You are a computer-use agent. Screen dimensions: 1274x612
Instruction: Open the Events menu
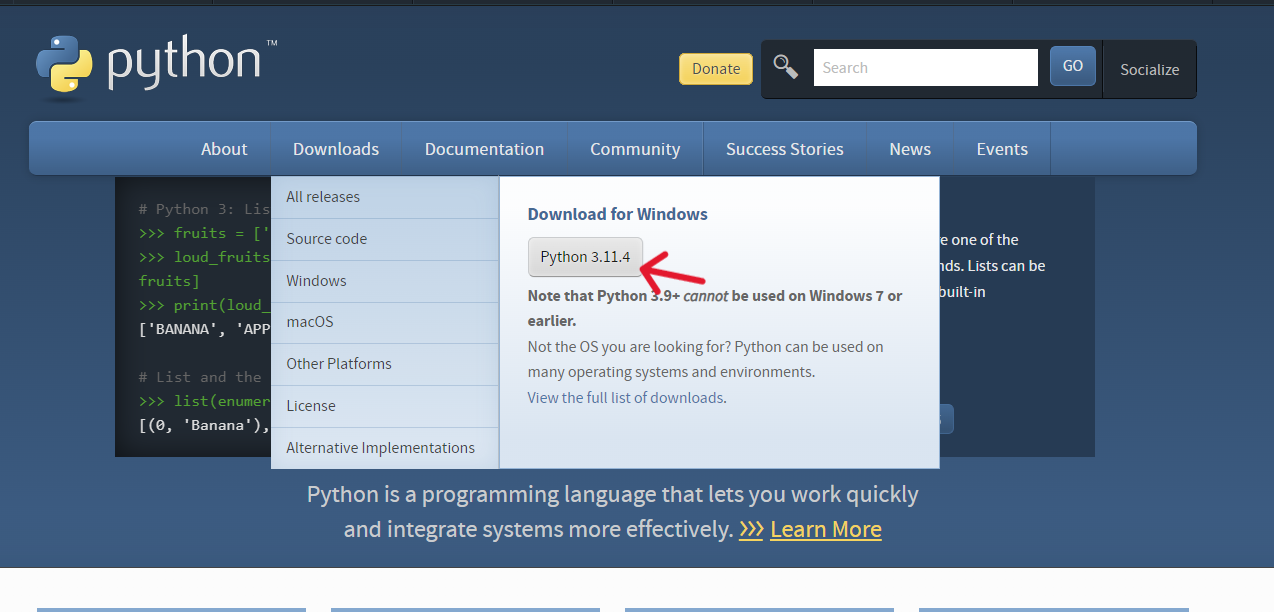[1002, 149]
